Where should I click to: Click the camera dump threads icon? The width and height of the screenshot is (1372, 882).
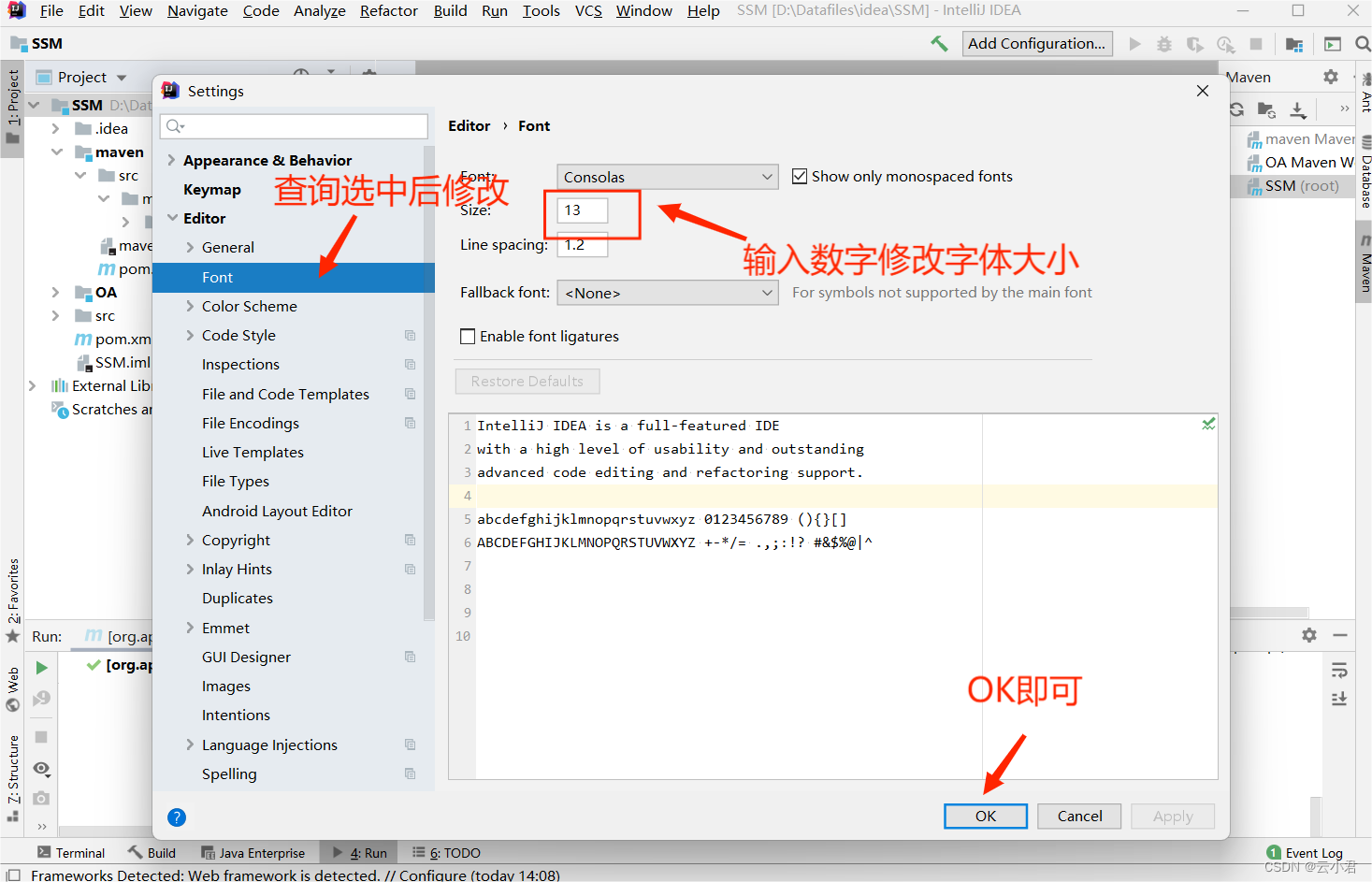pyautogui.click(x=41, y=798)
